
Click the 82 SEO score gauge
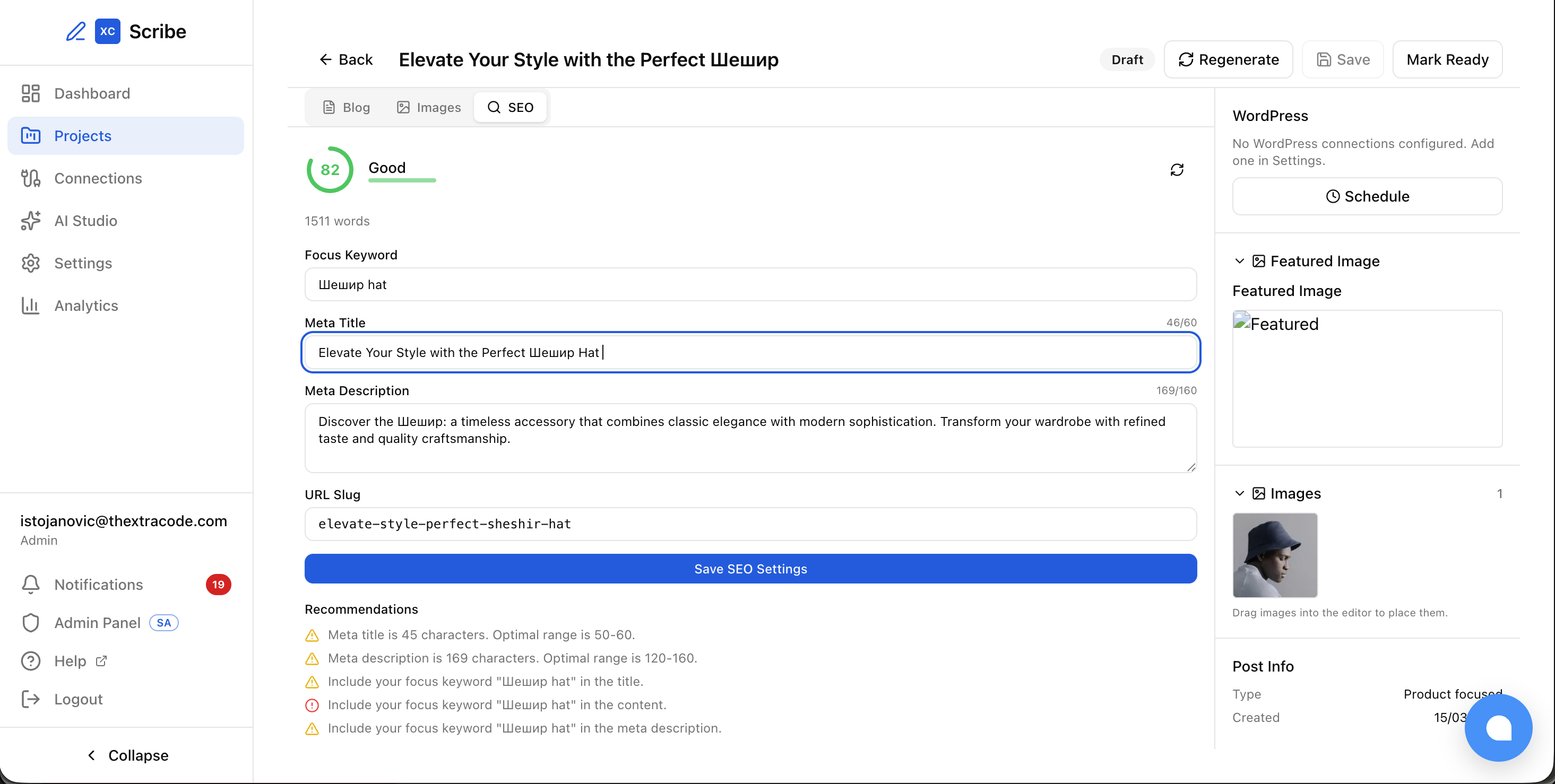click(330, 170)
